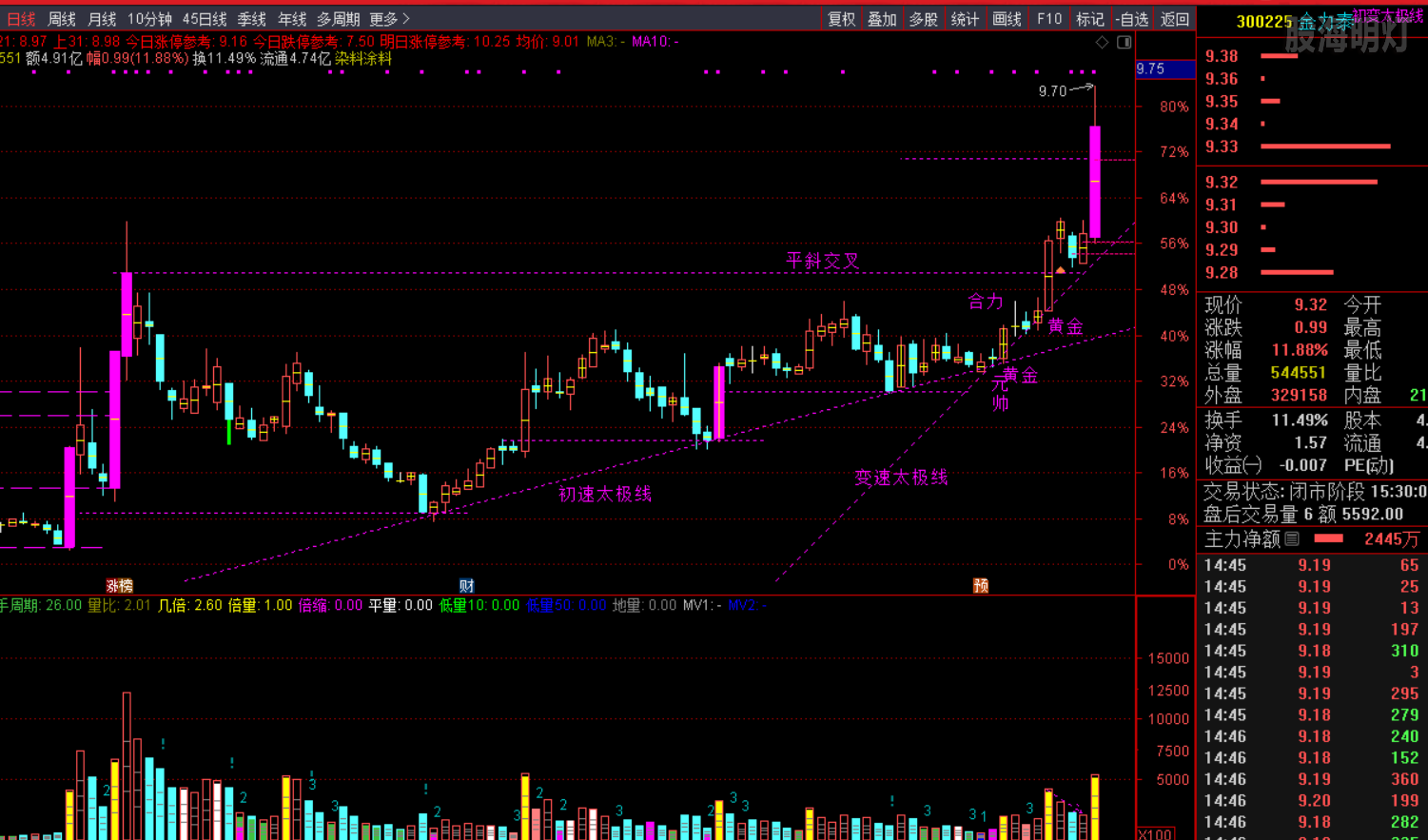Click the 染料涂料 sector label
This screenshot has width=1428, height=840.
pos(363,59)
